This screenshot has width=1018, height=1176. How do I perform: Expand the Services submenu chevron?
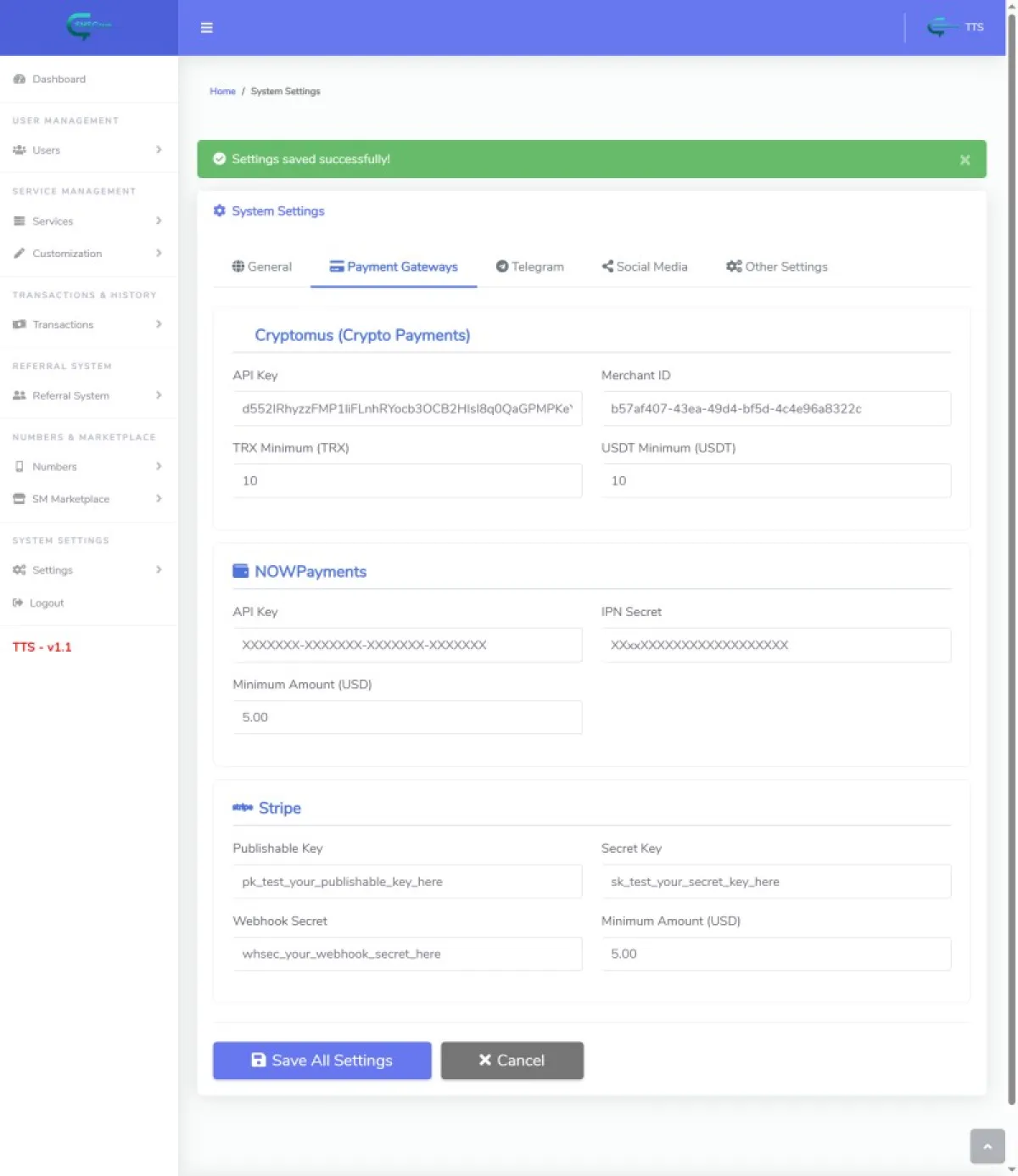(x=159, y=221)
